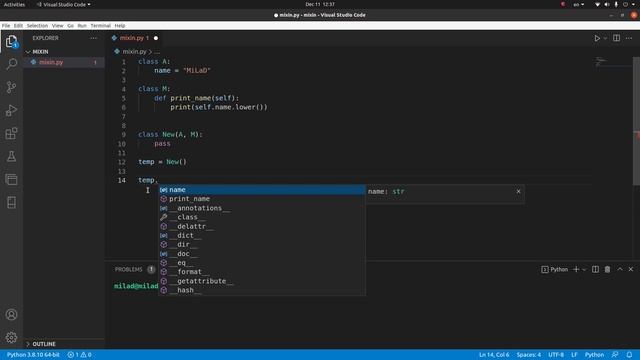Select '__format__' suggestion
The width and height of the screenshot is (640, 360).
262,272
